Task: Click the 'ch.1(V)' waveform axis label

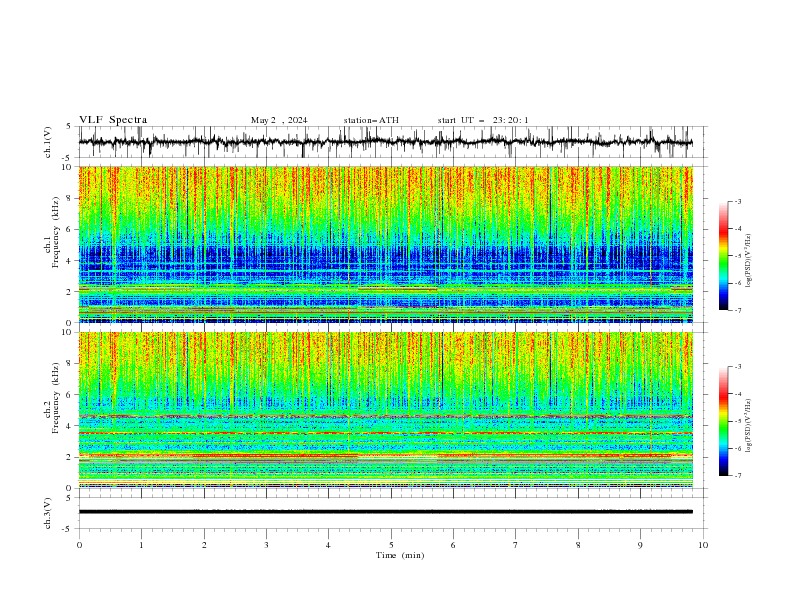Action: pyautogui.click(x=48, y=142)
